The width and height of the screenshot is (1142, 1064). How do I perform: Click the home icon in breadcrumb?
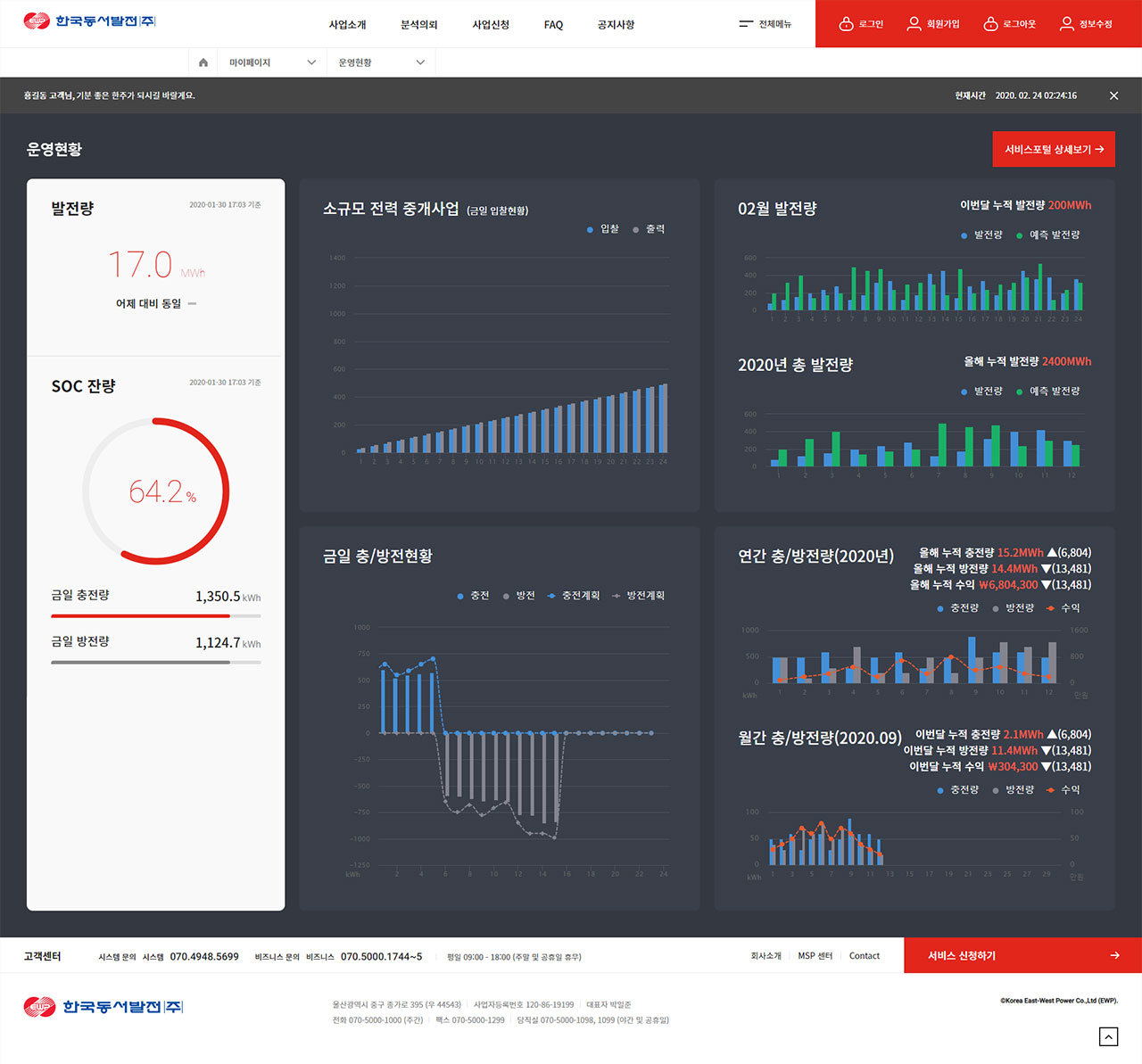pyautogui.click(x=203, y=62)
